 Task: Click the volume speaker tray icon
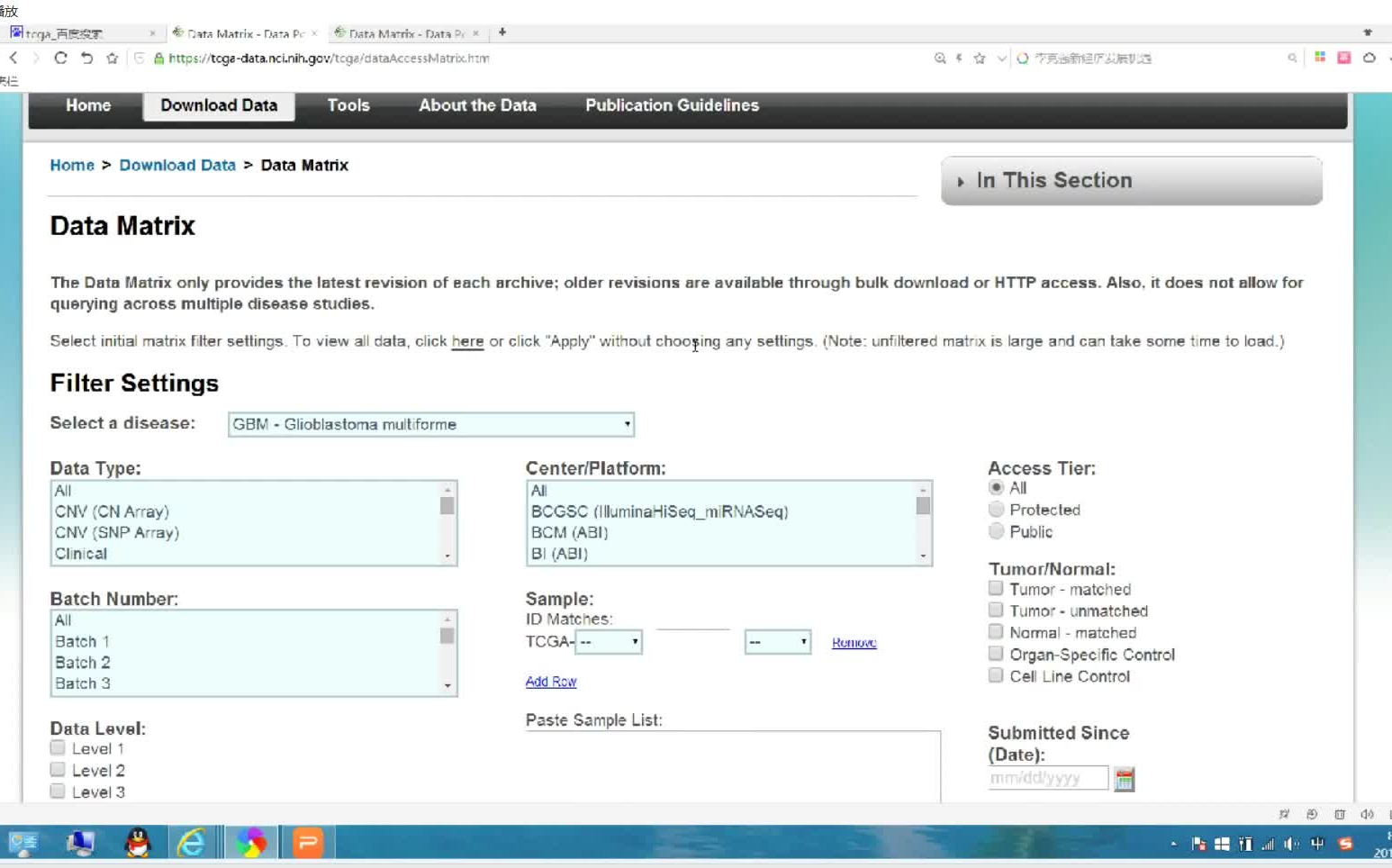pyautogui.click(x=1292, y=844)
